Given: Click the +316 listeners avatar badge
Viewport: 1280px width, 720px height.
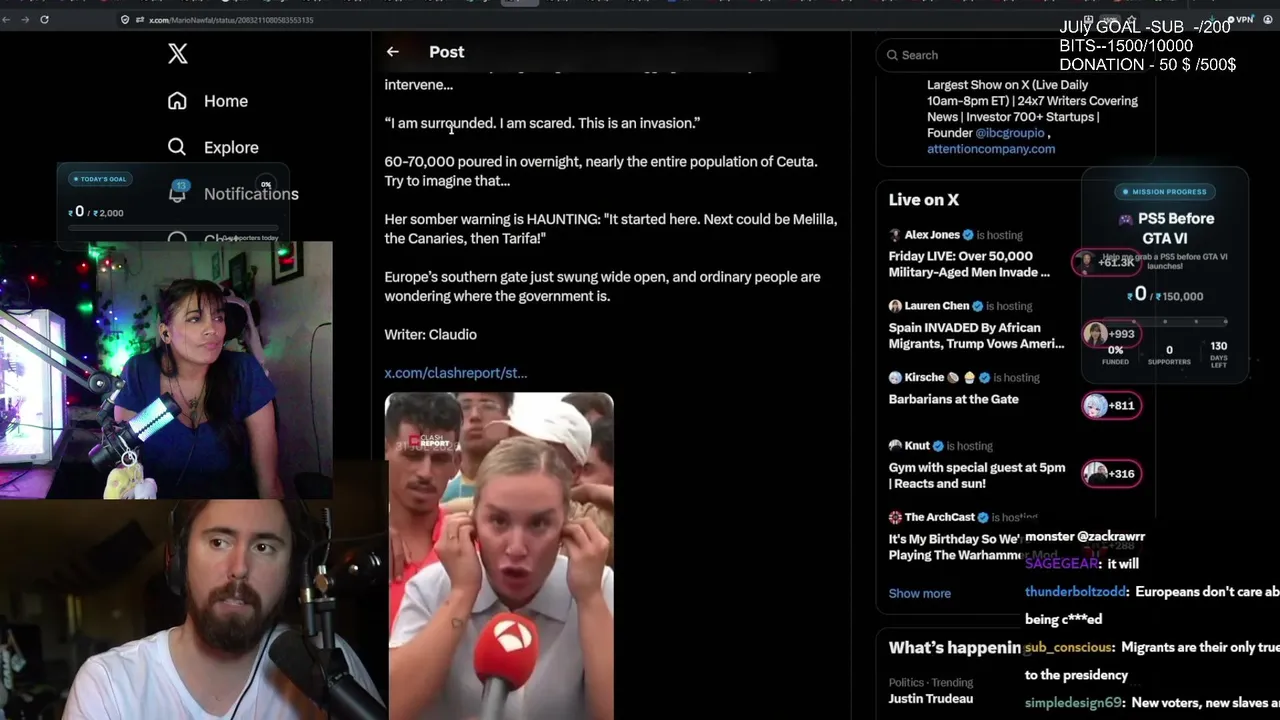Looking at the screenshot, I should coord(1111,473).
